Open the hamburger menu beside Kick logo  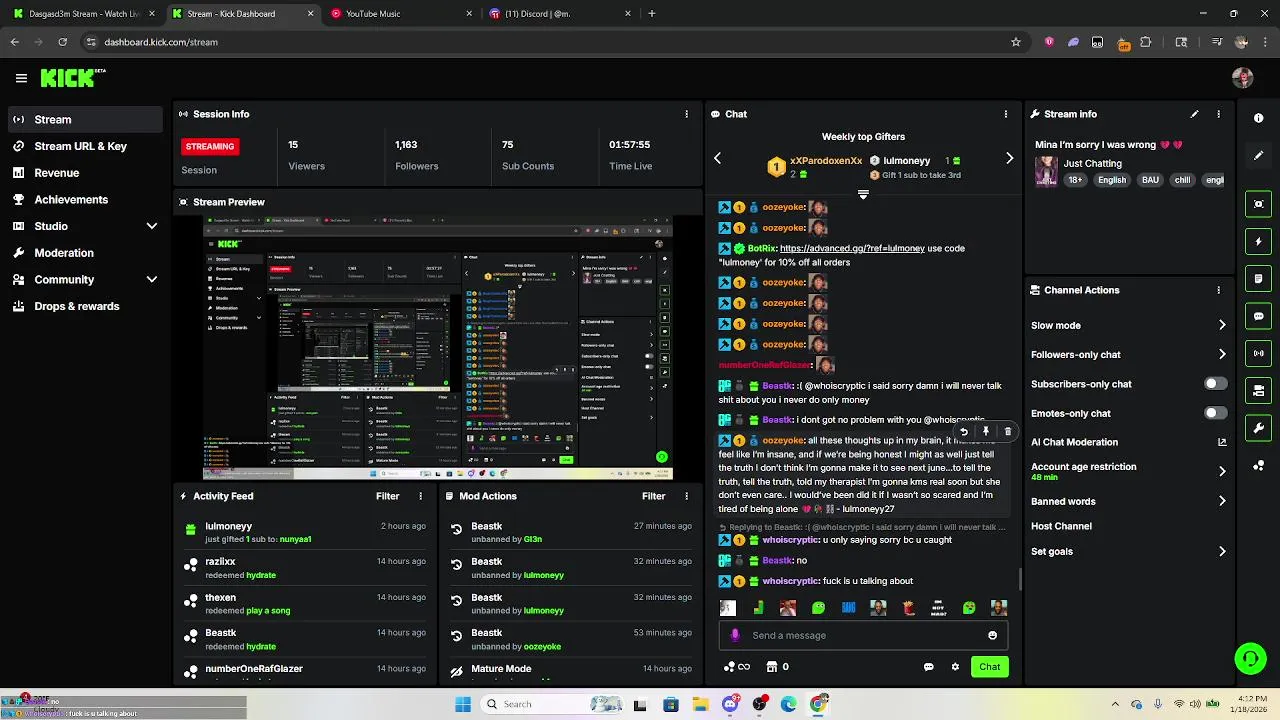coord(21,78)
